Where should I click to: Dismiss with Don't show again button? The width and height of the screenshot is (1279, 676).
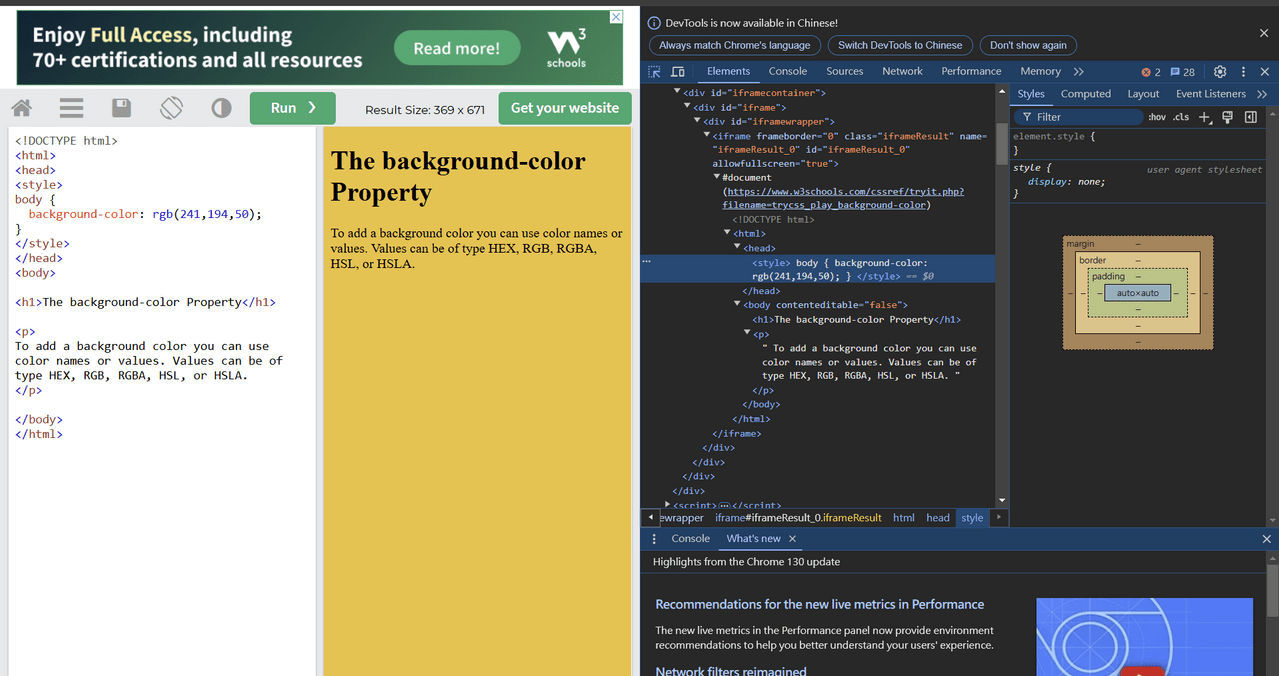tap(1028, 45)
